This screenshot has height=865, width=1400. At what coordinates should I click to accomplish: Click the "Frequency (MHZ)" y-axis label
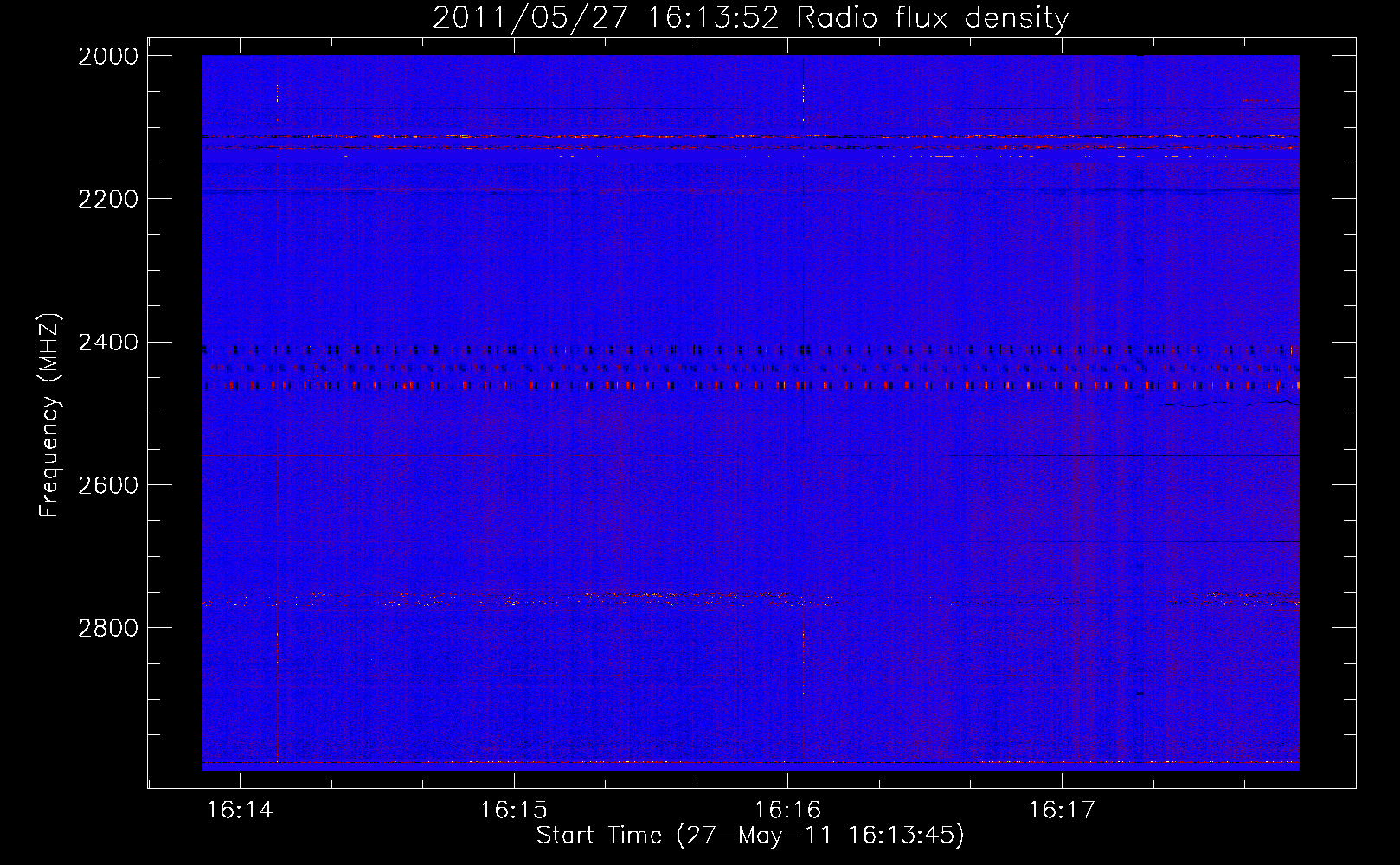(x=50, y=415)
